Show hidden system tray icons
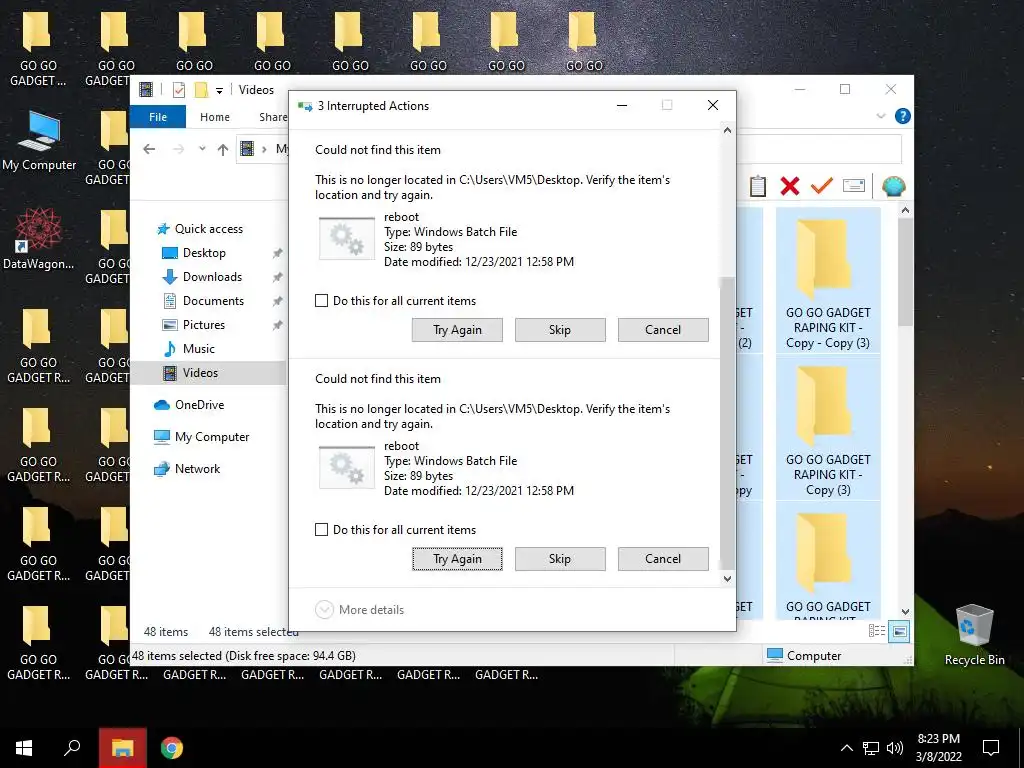 846,748
